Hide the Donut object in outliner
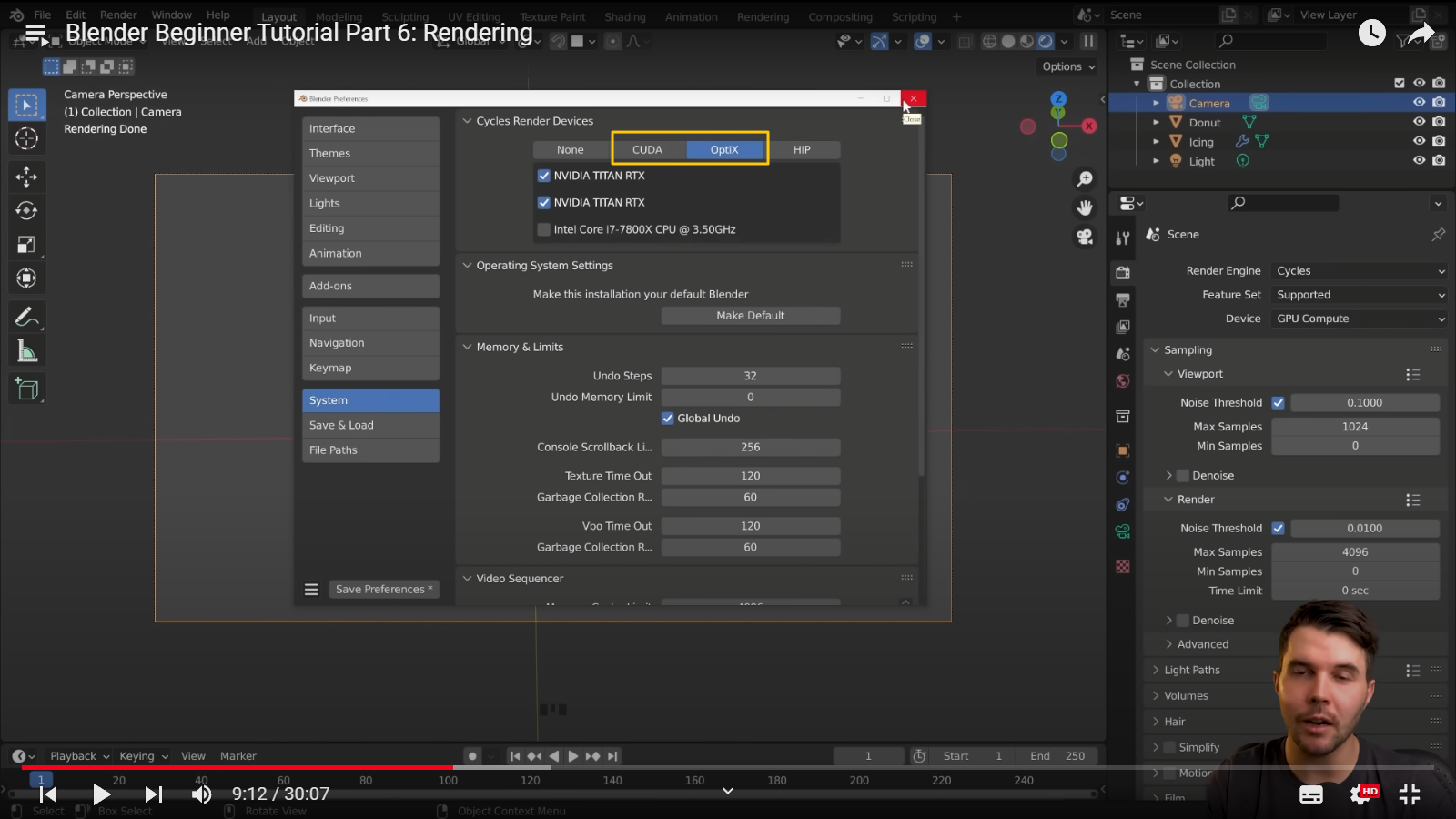The image size is (1456, 819). tap(1419, 122)
